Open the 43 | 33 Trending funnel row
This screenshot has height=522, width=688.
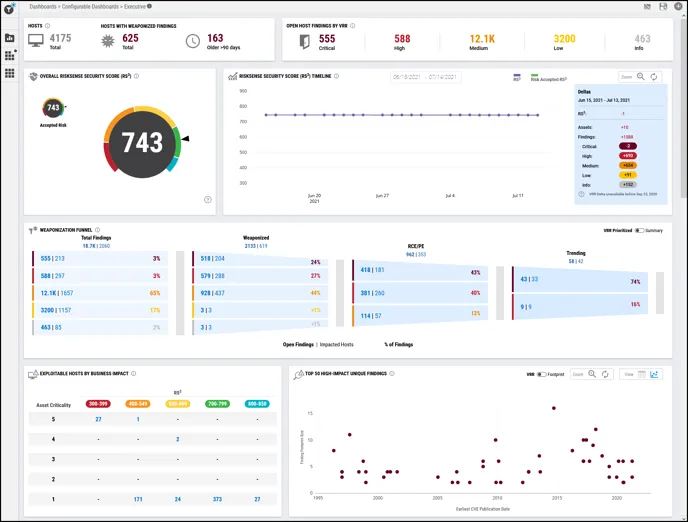pyautogui.click(x=580, y=279)
